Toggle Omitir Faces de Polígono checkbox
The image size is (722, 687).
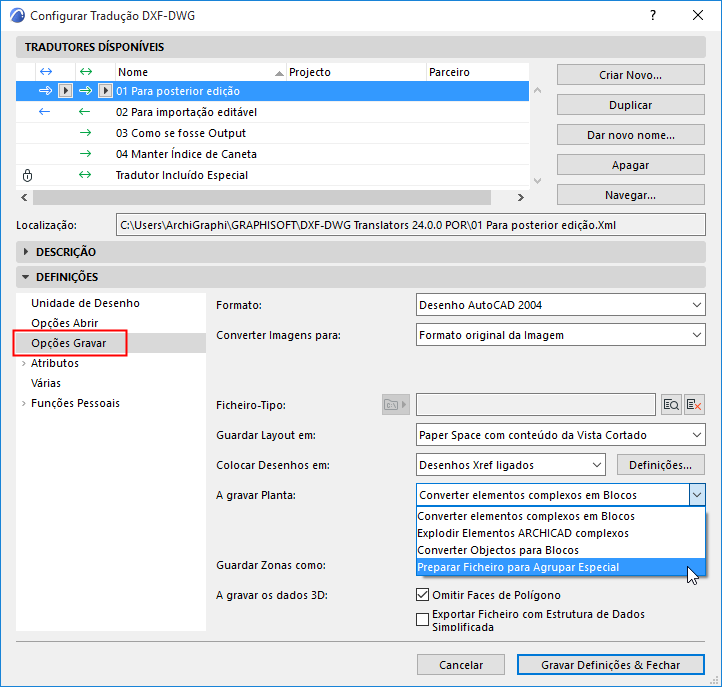point(422,594)
